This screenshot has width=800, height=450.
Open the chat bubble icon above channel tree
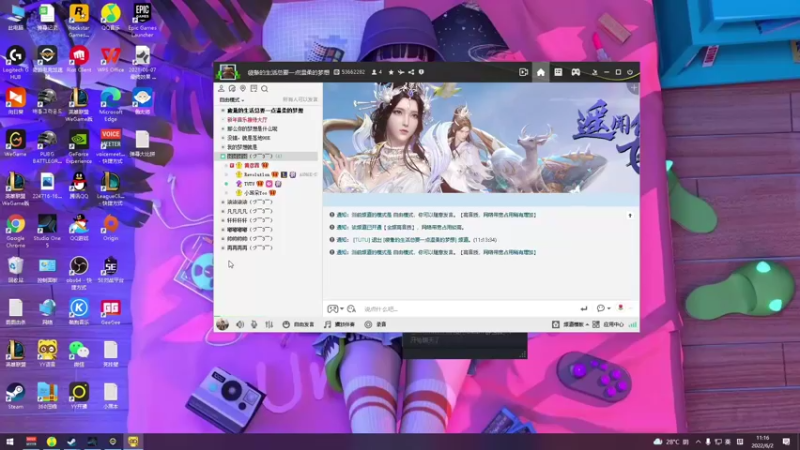(232, 89)
